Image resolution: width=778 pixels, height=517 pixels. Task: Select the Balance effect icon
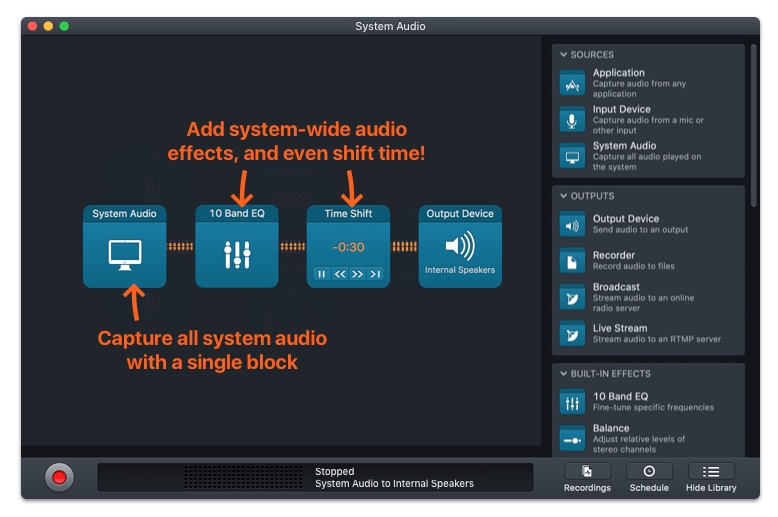coord(572,439)
